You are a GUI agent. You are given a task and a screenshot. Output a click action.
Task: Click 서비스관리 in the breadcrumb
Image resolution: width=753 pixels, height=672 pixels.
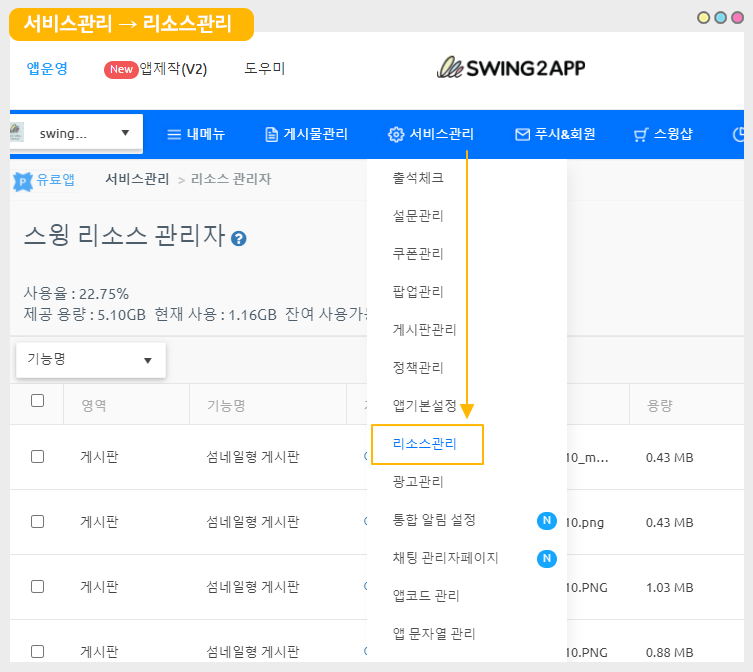(137, 179)
